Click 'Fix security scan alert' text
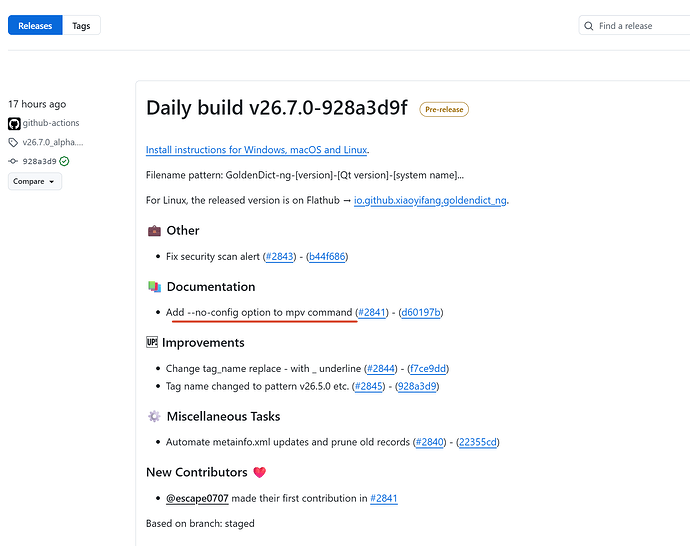This screenshot has width=690, height=546. (x=213, y=257)
